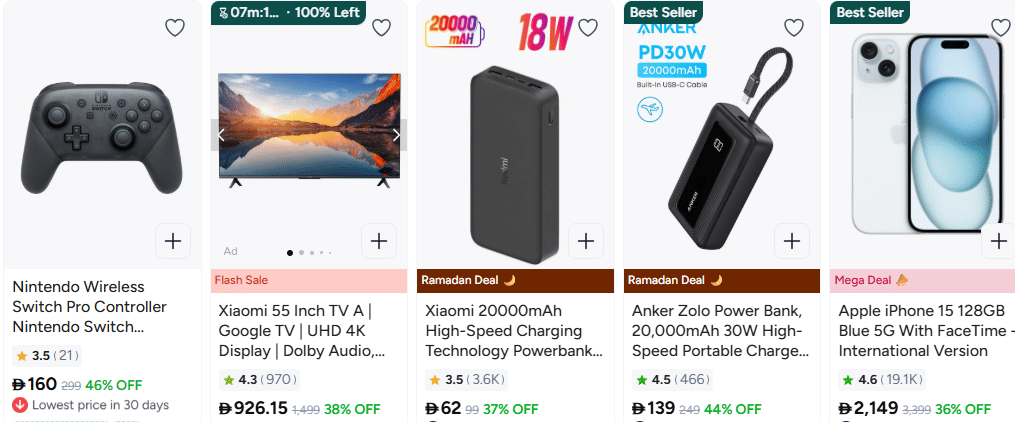Toggle wishlist heart on Xiaomi 55 Inch TV
Screen dimensions: 1015x422
[381, 28]
